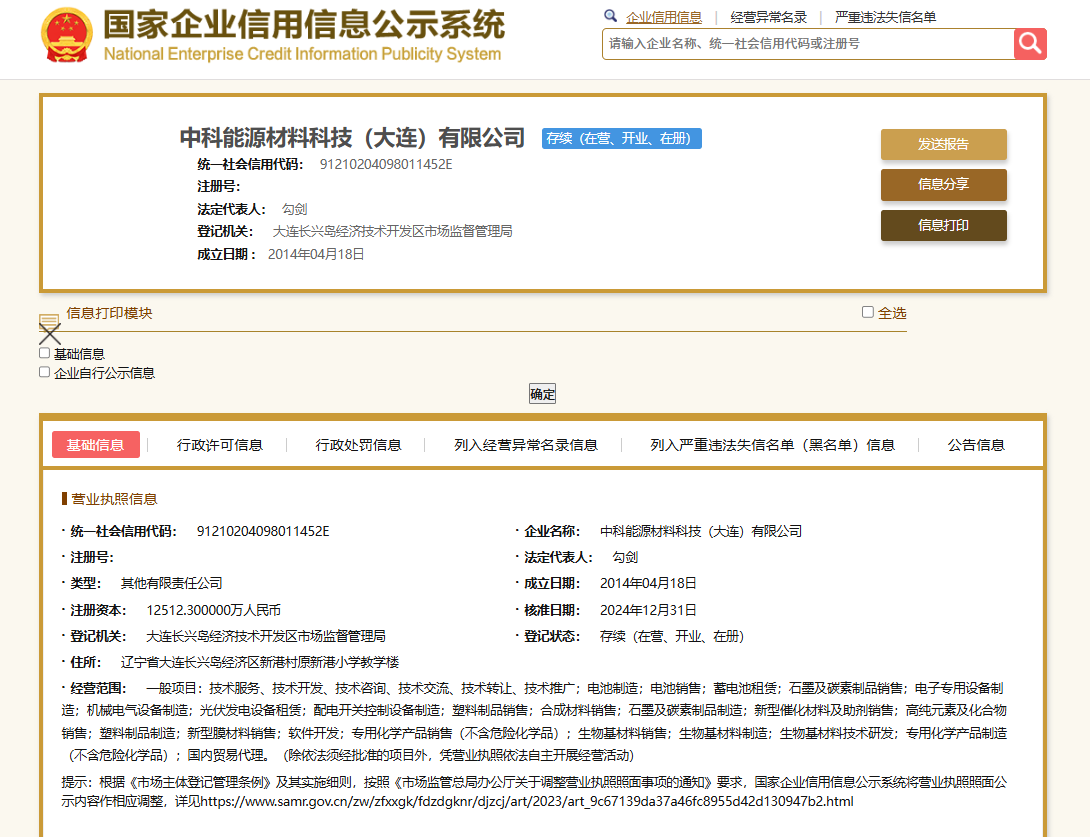Click 大连长兴岛经济技术开发区市场监督管理局 in header card
This screenshot has width=1090, height=837.
[x=392, y=231]
